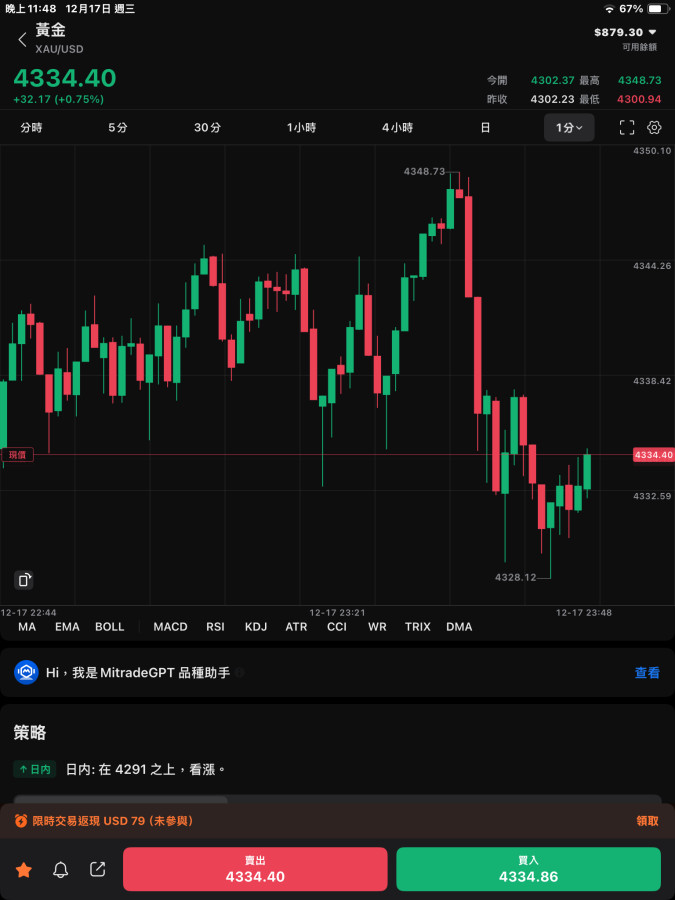This screenshot has width=675, height=900.
Task: Switch to 4小時 timeframe
Action: tap(397, 127)
